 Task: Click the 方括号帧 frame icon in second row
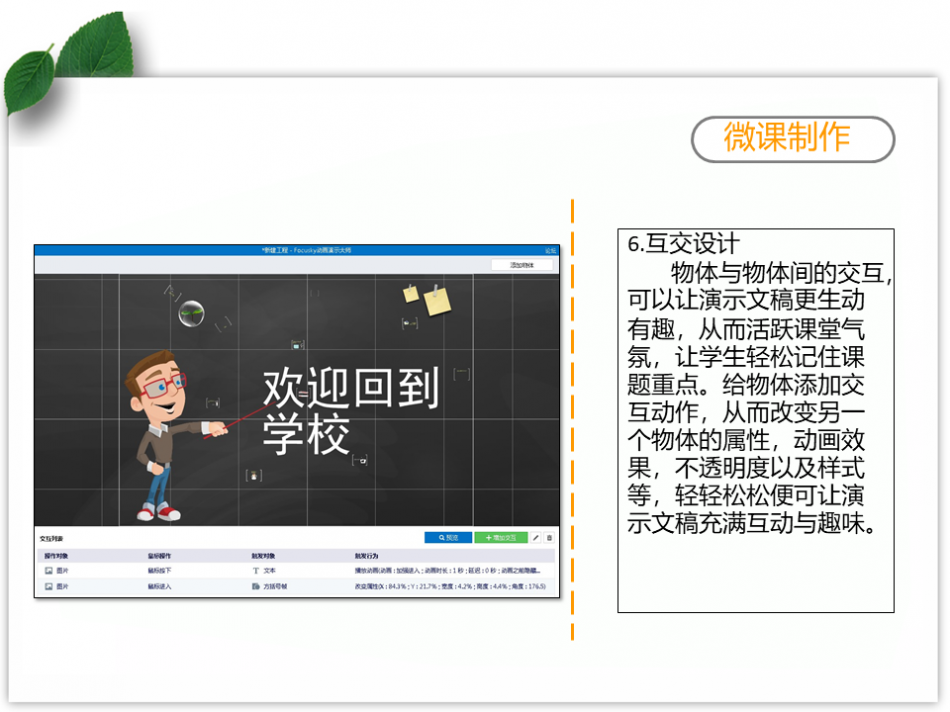(255, 586)
